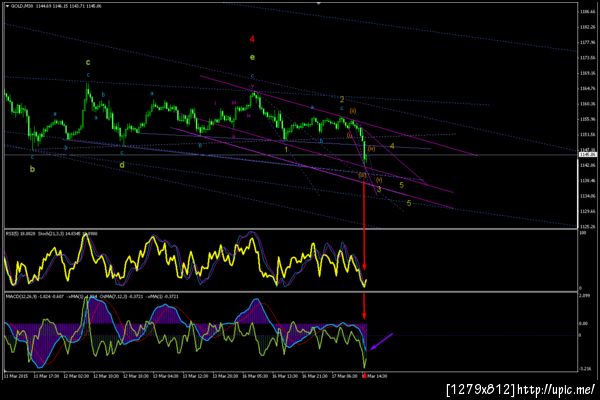The height and width of the screenshot is (400, 600).
Task: Click the 1134.06 price axis value
Action: [589, 196]
